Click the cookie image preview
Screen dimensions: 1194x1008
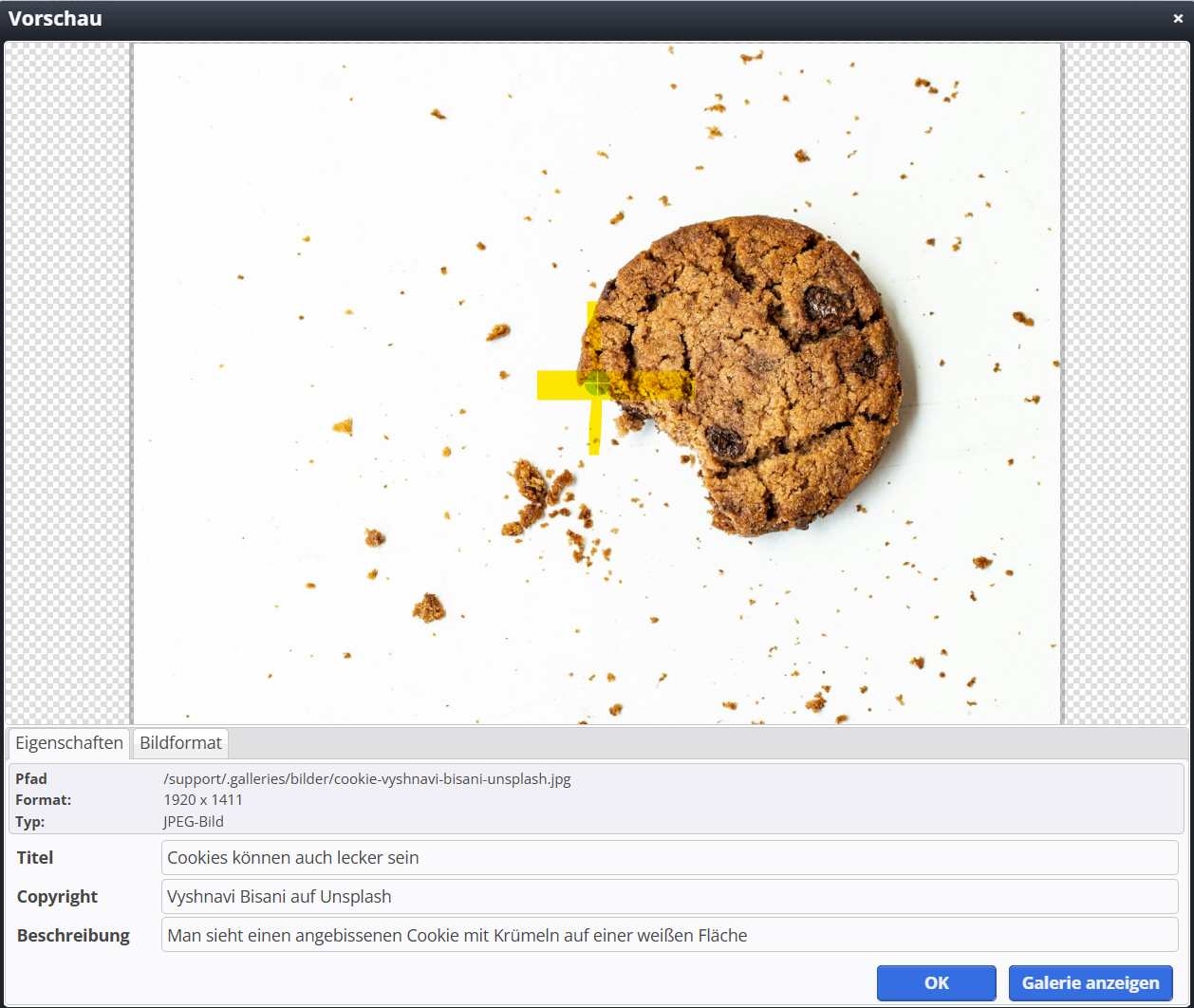click(596, 383)
